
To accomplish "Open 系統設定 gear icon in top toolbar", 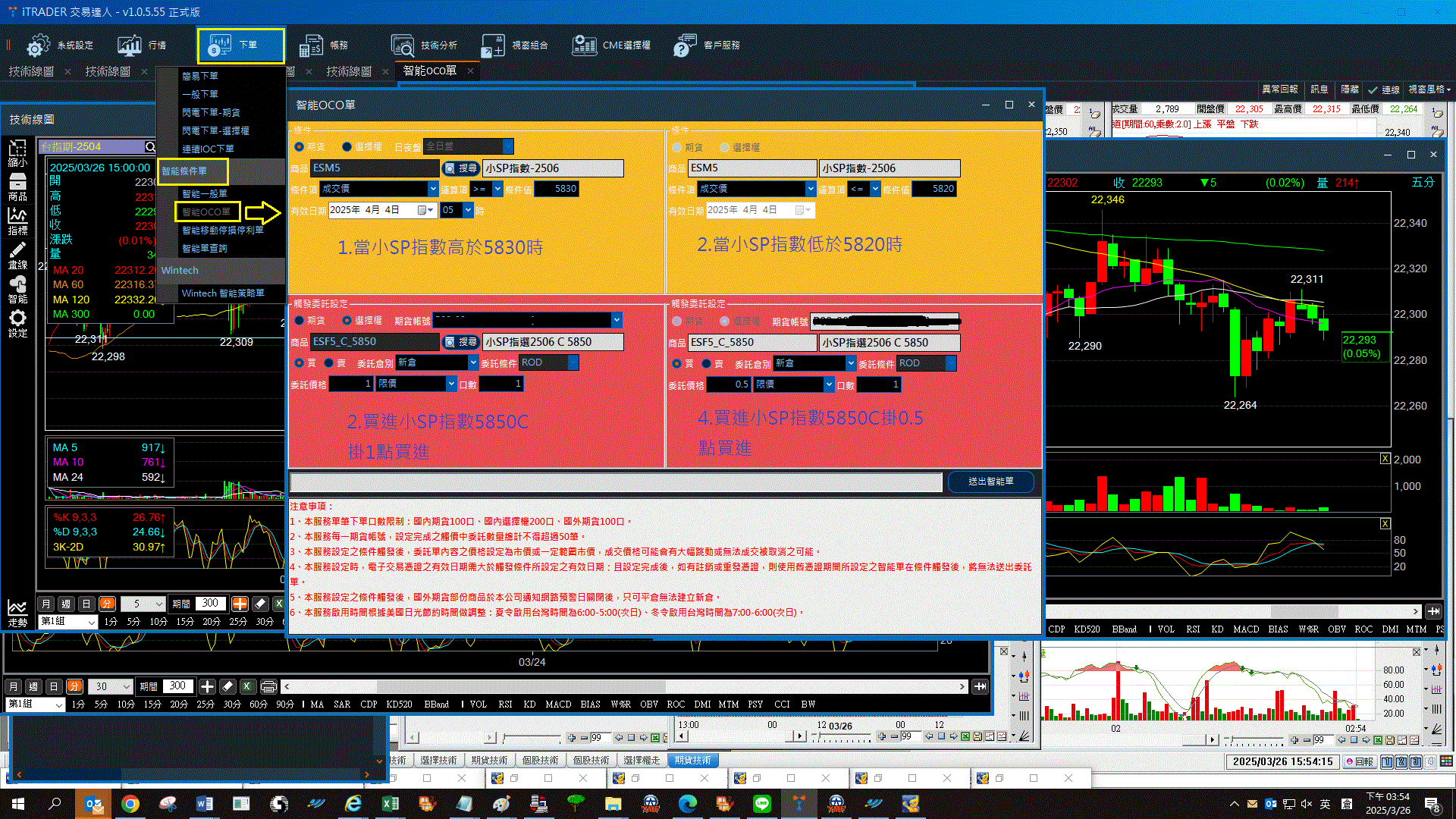I will click(38, 45).
